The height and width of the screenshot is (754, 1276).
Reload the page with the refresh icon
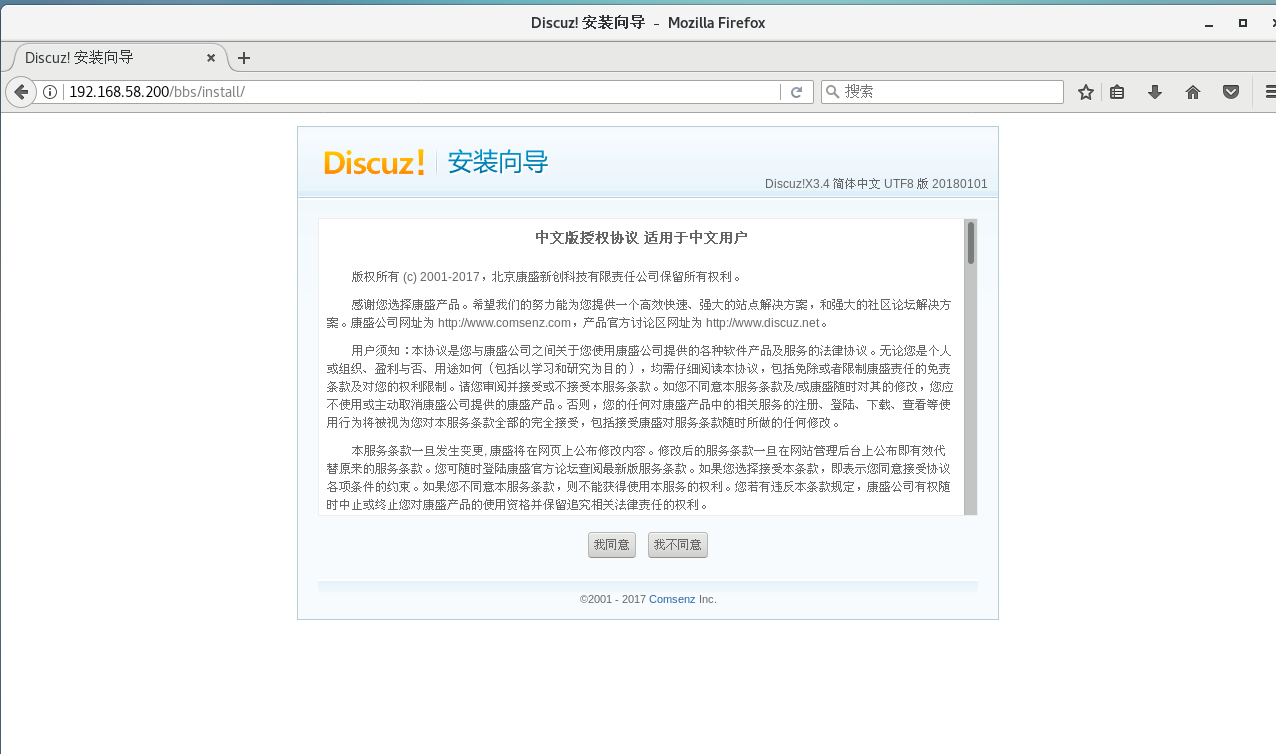797,92
